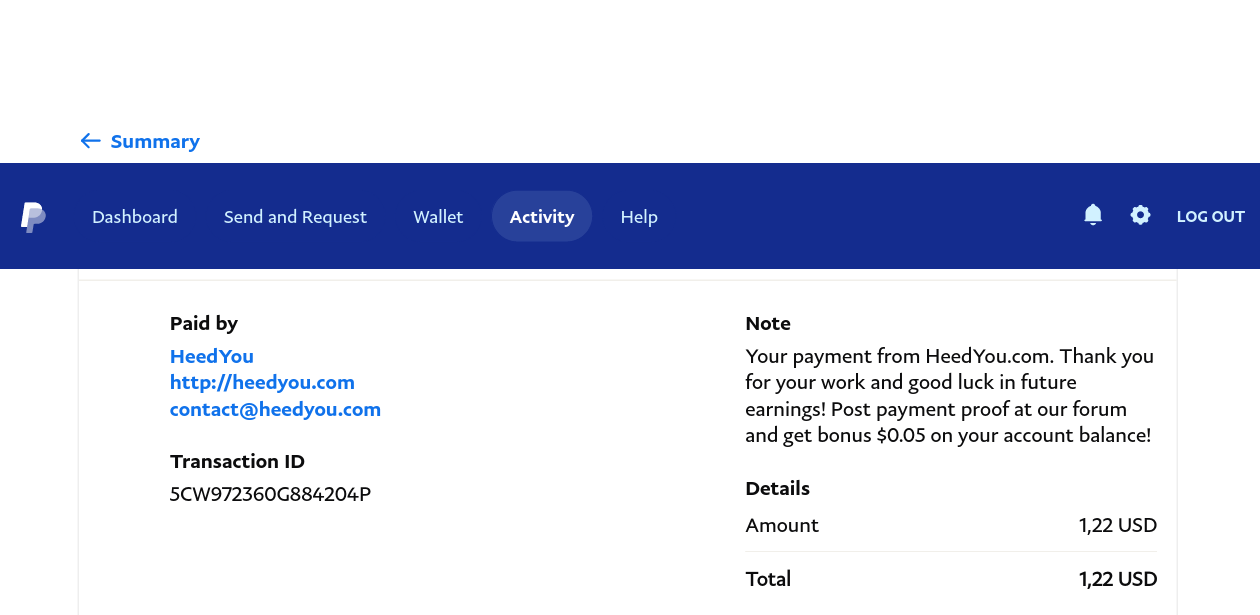This screenshot has height=615, width=1260.
Task: Open the HeedYou payer name link
Action: click(x=212, y=356)
